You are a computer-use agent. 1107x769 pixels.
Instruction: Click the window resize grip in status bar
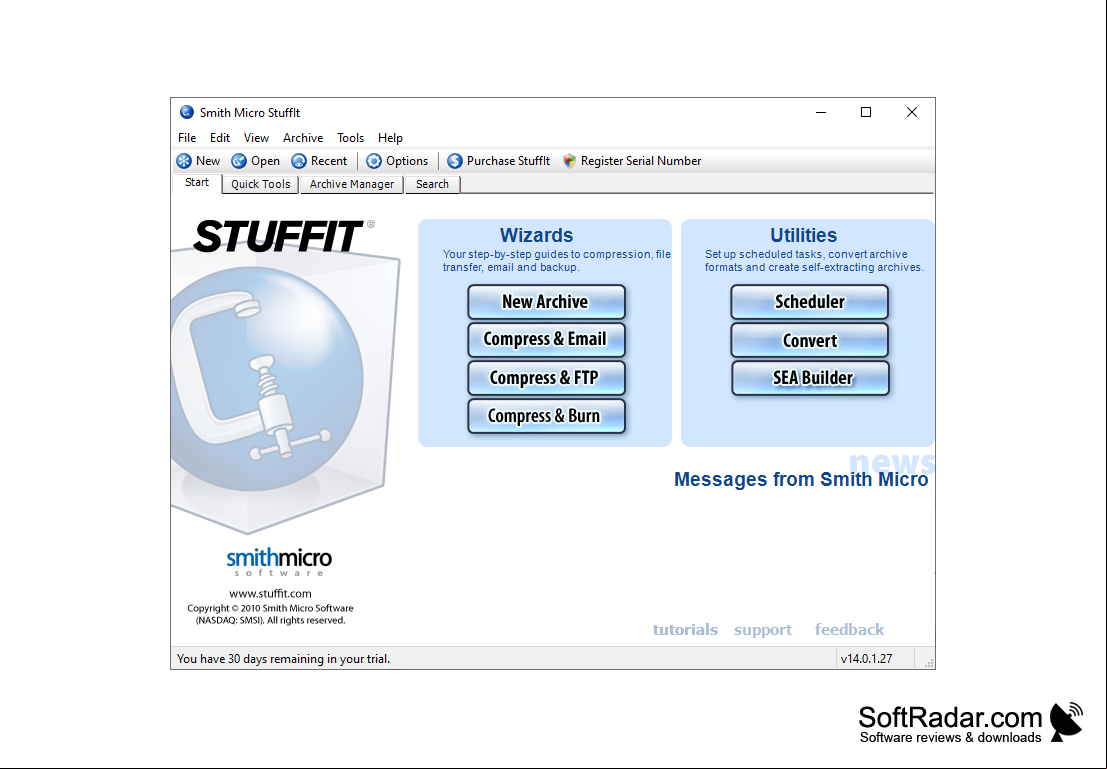[929, 662]
